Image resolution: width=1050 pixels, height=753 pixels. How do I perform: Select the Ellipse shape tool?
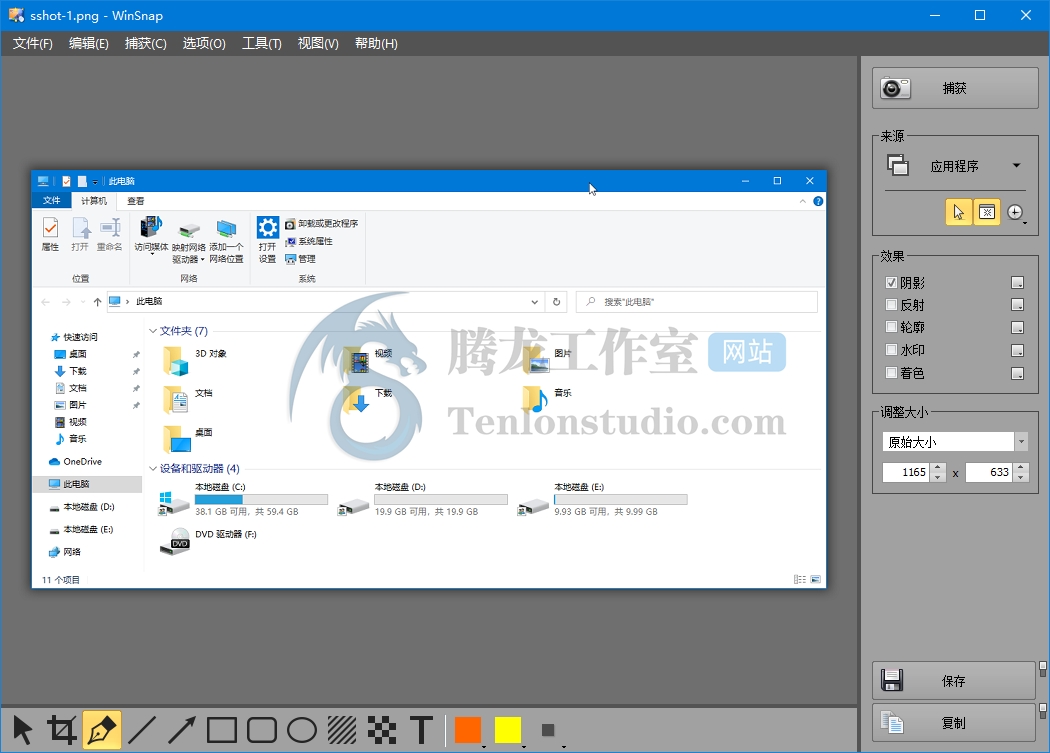pos(302,730)
